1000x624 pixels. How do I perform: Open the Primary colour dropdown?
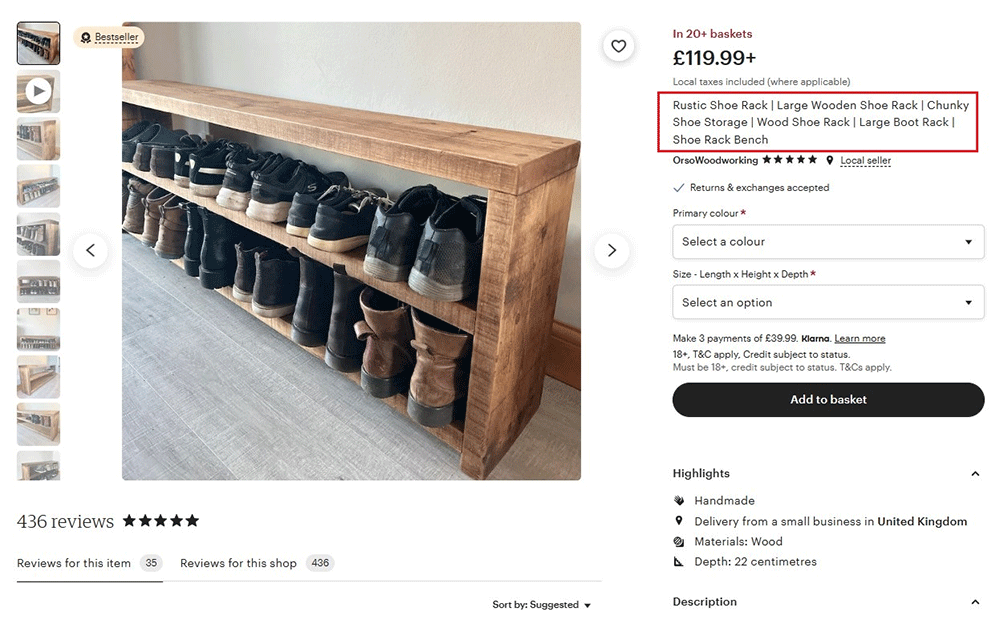pos(828,242)
